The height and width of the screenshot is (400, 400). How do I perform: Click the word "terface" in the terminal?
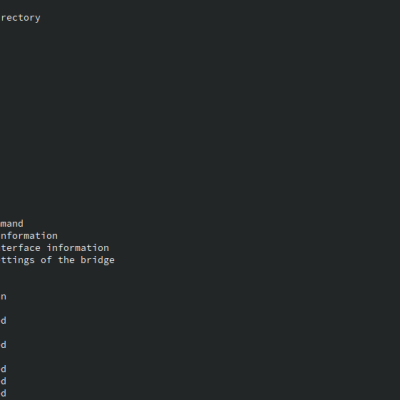[x=21, y=248]
